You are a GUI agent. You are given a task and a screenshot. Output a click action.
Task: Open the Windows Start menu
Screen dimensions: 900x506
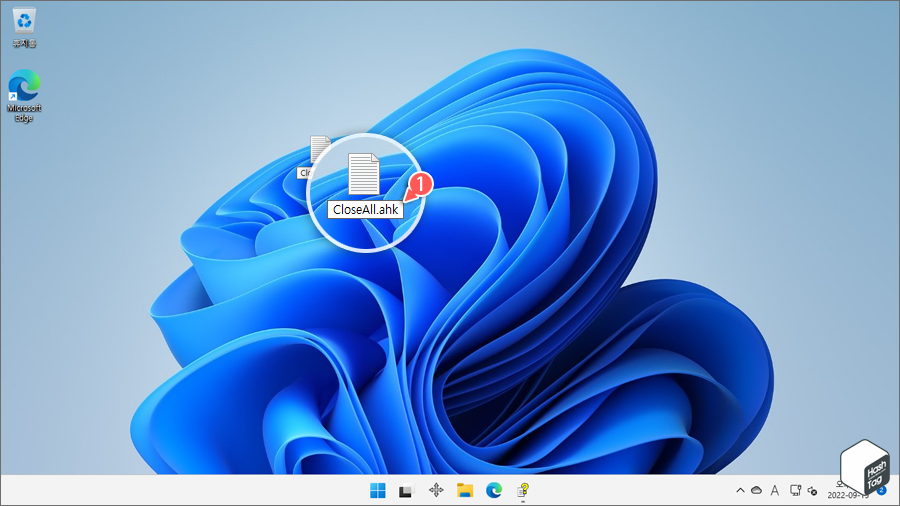click(x=378, y=491)
